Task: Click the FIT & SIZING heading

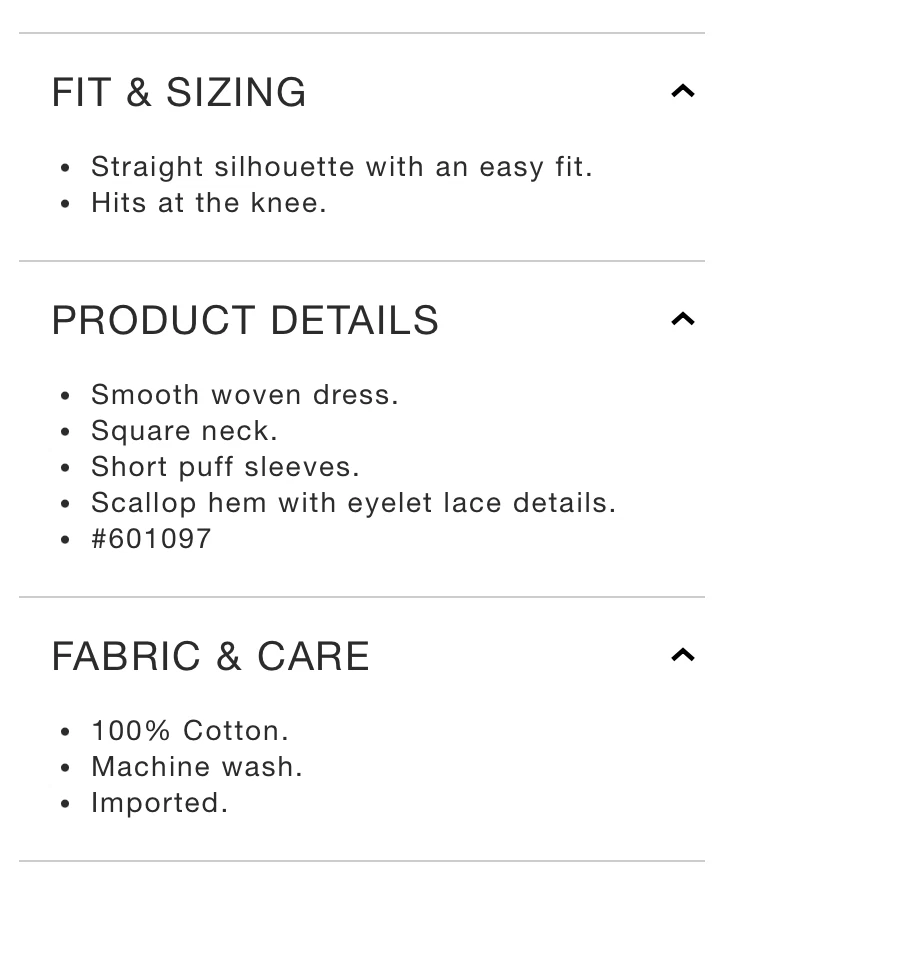Action: click(179, 93)
